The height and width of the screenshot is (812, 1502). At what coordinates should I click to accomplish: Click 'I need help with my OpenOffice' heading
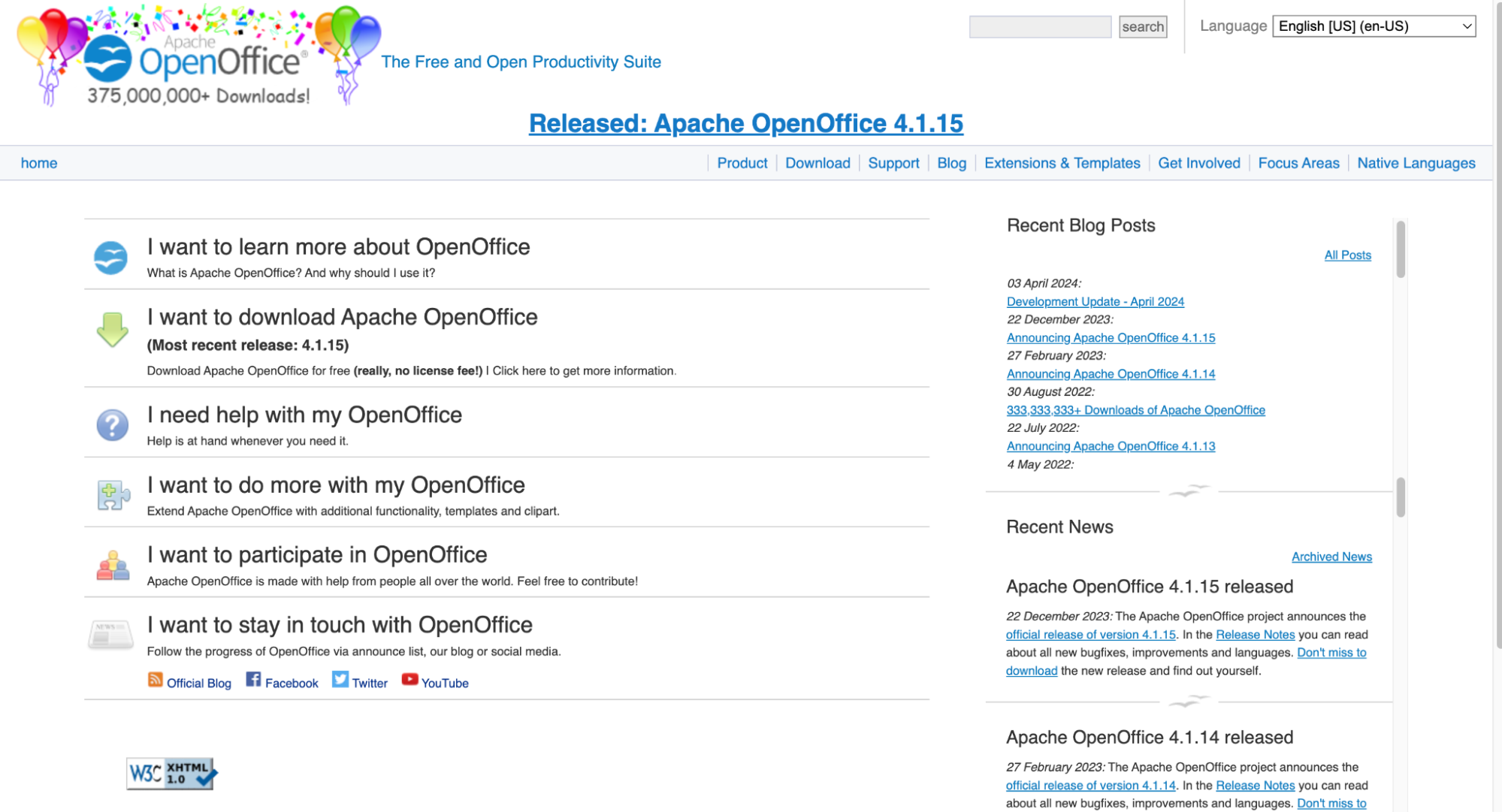point(304,415)
